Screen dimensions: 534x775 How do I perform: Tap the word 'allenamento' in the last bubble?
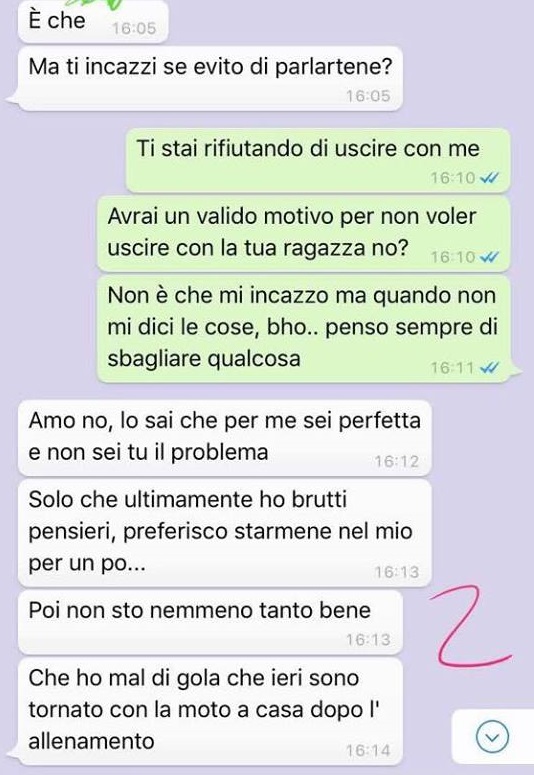[x=91, y=741]
